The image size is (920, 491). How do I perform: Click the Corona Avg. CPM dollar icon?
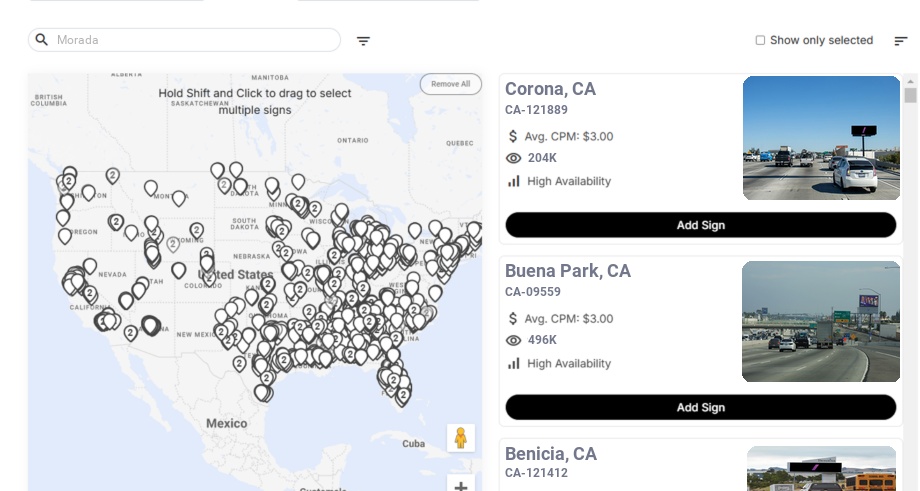click(x=513, y=136)
